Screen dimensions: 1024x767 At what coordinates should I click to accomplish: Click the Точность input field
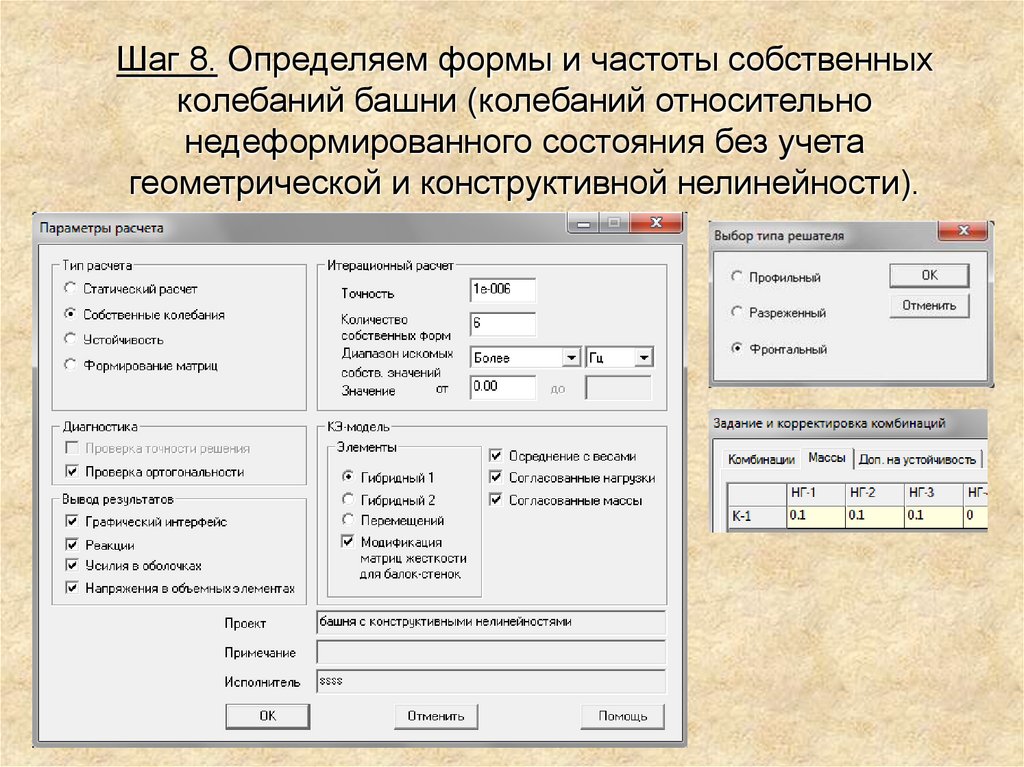503,289
